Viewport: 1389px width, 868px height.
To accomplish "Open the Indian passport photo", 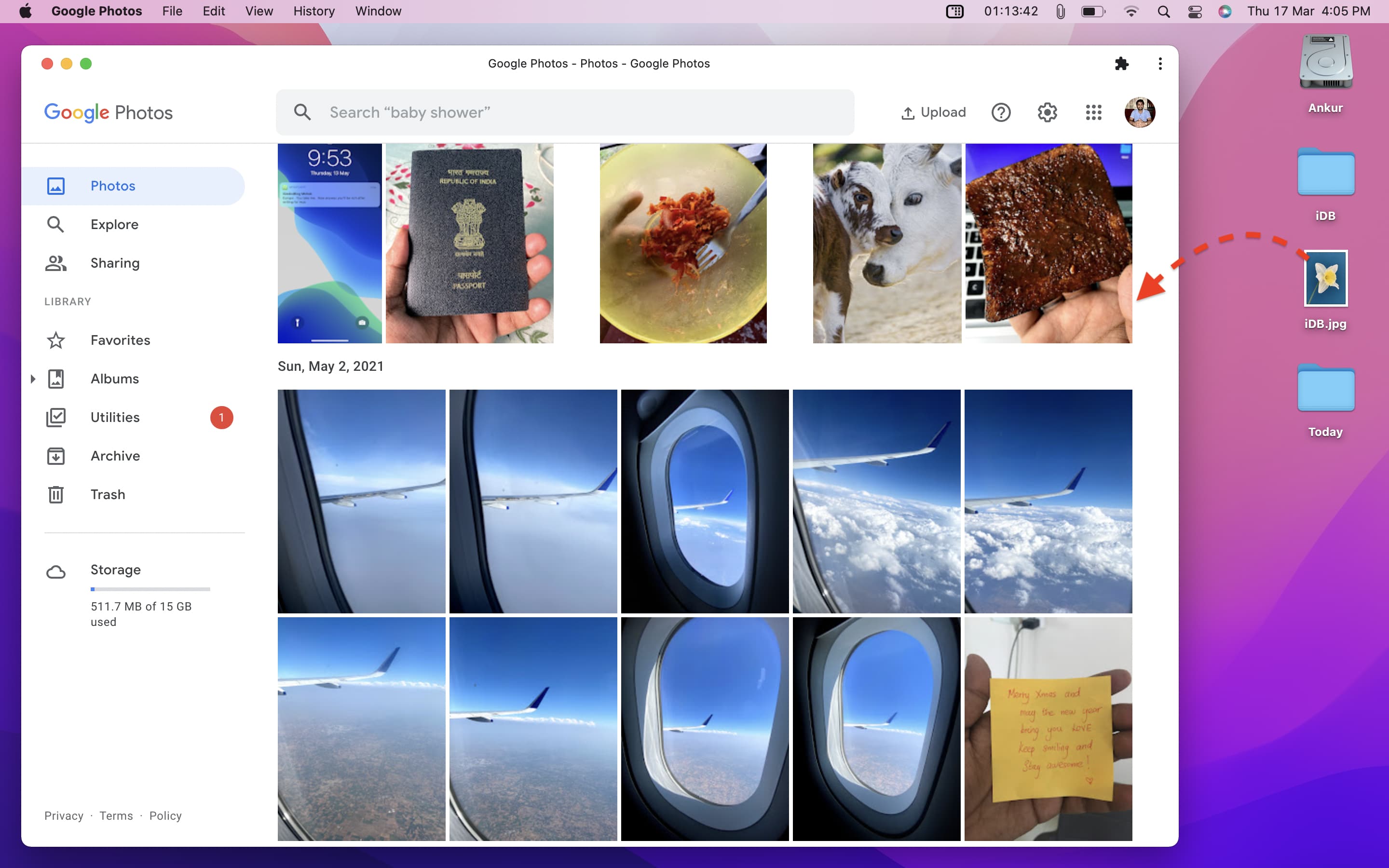I will [x=469, y=244].
